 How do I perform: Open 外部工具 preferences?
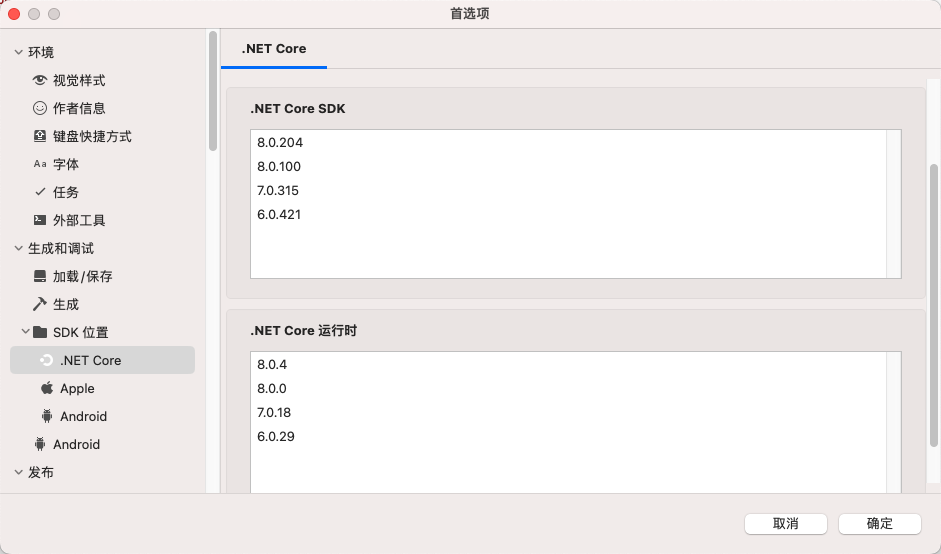[79, 220]
